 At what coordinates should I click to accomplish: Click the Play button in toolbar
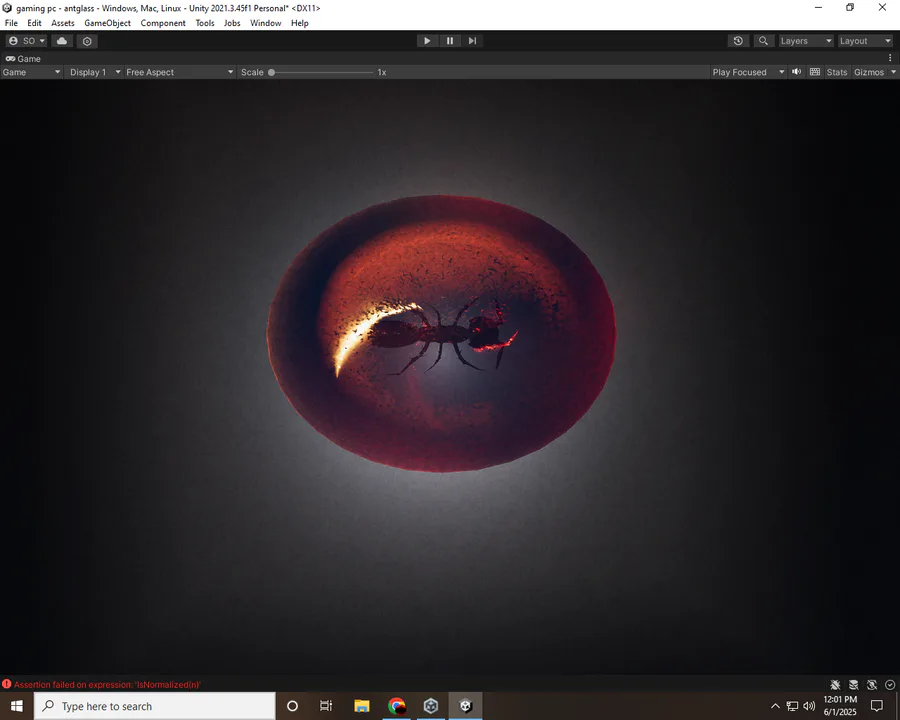click(427, 41)
